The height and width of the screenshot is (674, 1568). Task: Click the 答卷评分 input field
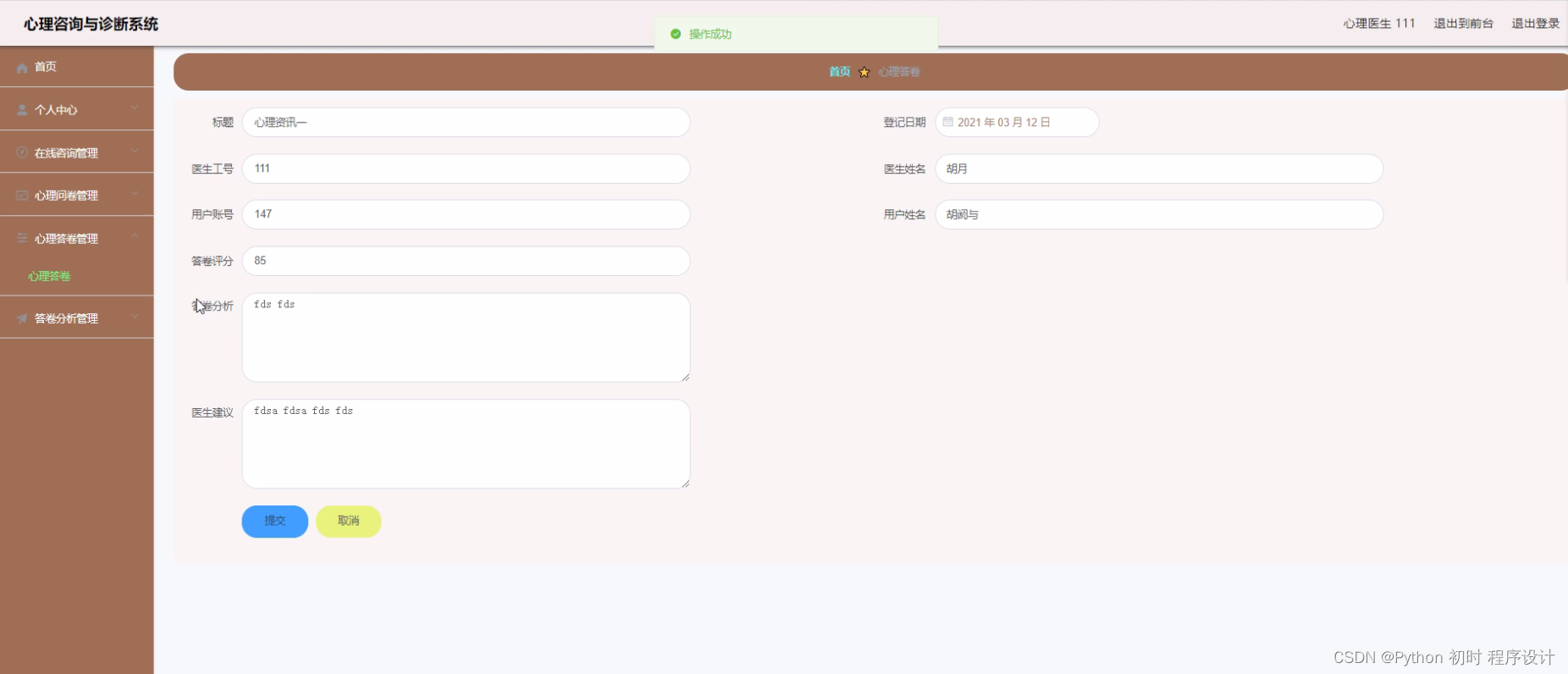click(x=467, y=261)
